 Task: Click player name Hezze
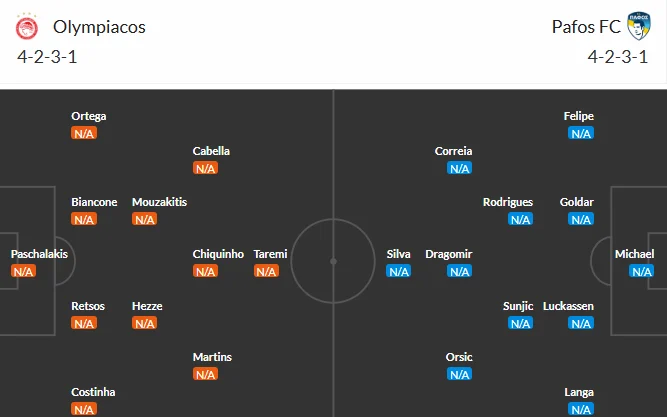click(147, 306)
